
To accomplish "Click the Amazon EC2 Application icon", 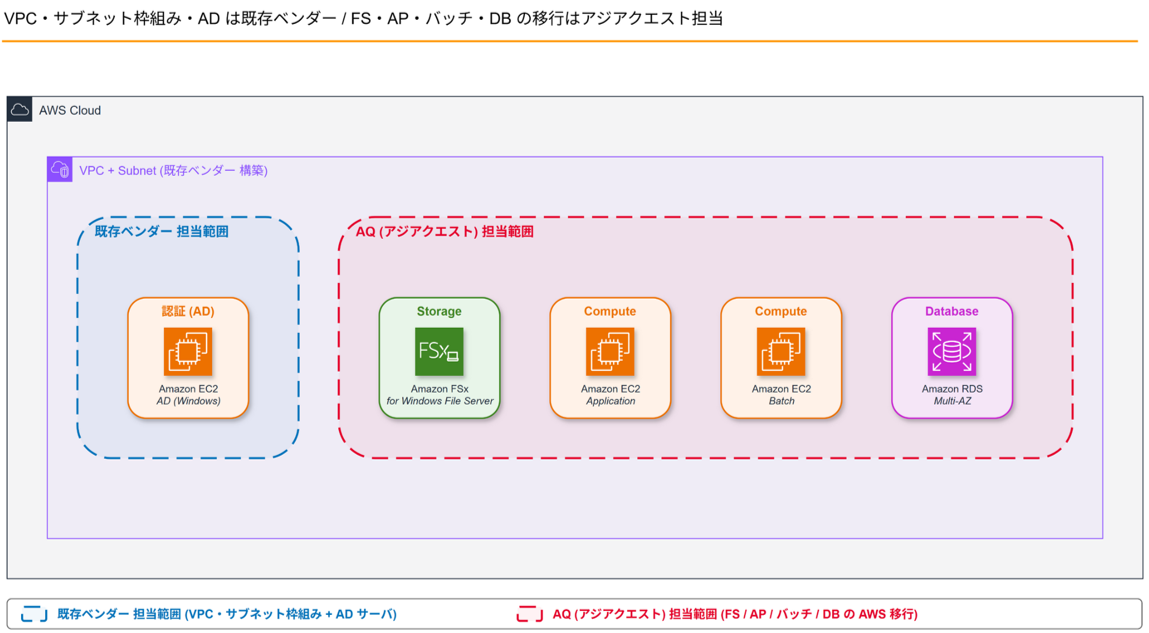I will [610, 352].
